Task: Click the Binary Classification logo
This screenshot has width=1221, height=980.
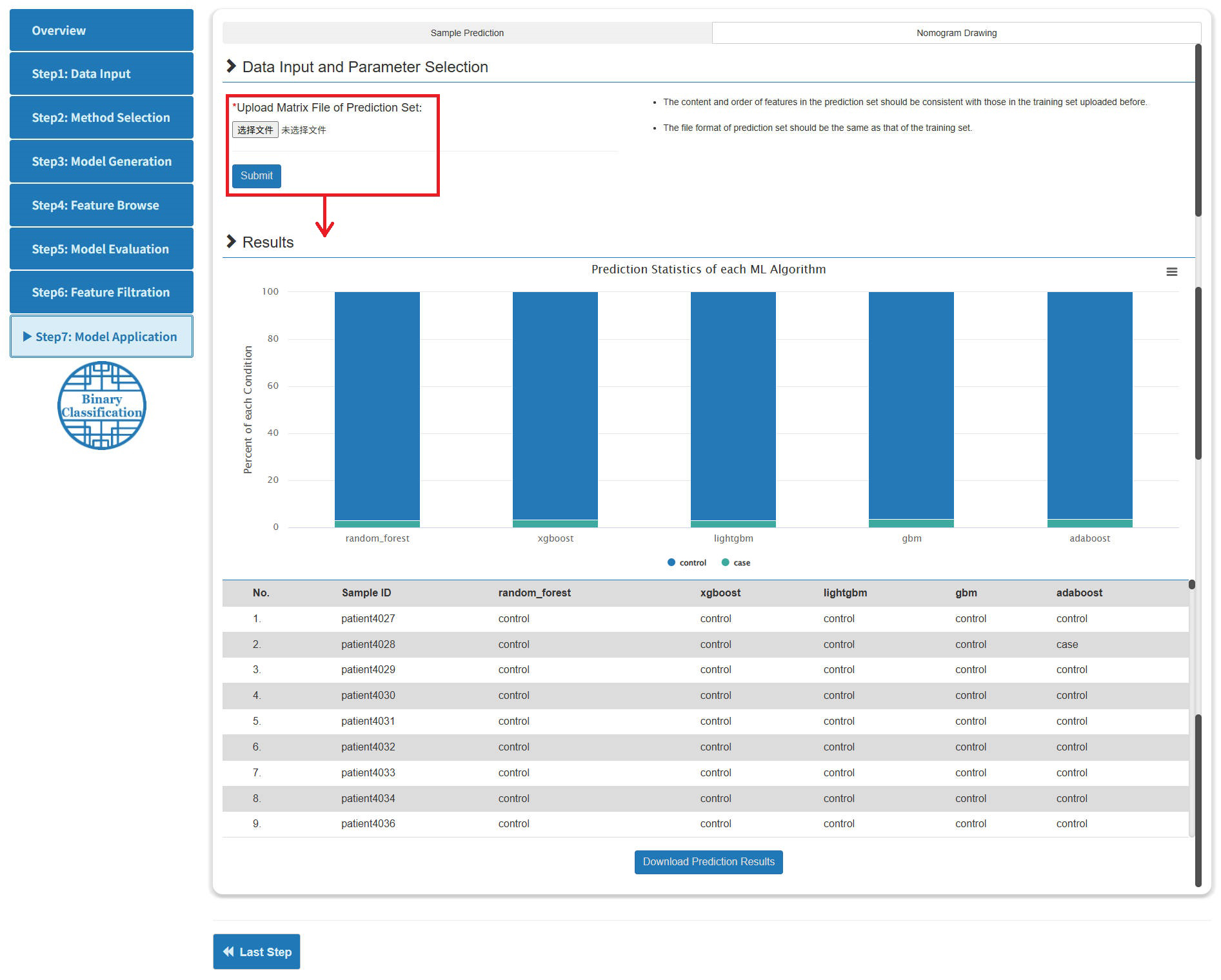Action: pos(102,406)
